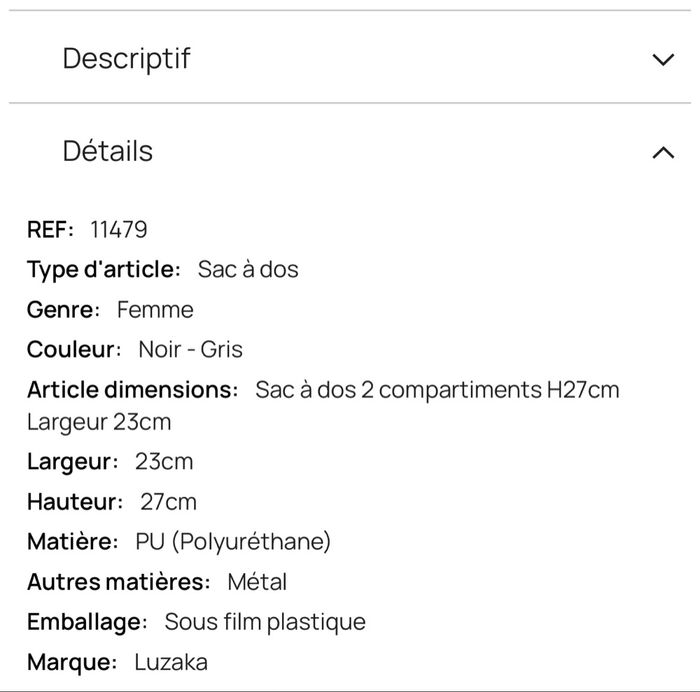This screenshot has width=700, height=692.
Task: Expand the Descriptif section chevron
Action: (x=662, y=59)
